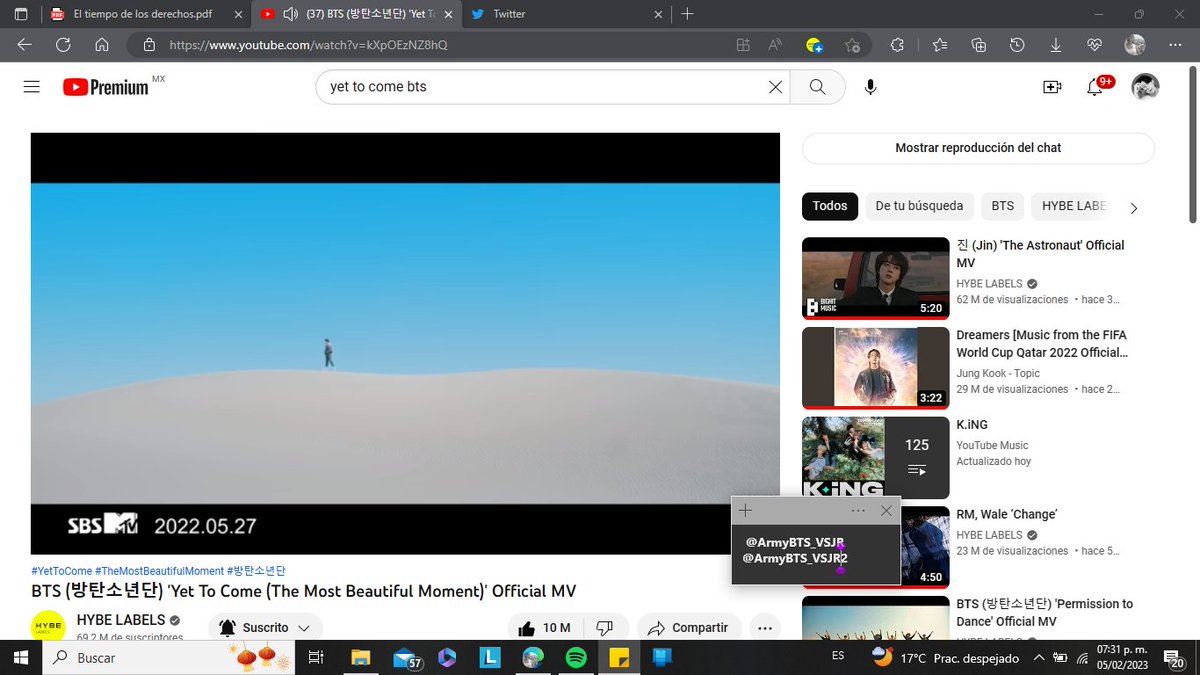Open the YouTube account avatar menu
This screenshot has height=675, width=1200.
point(1145,87)
